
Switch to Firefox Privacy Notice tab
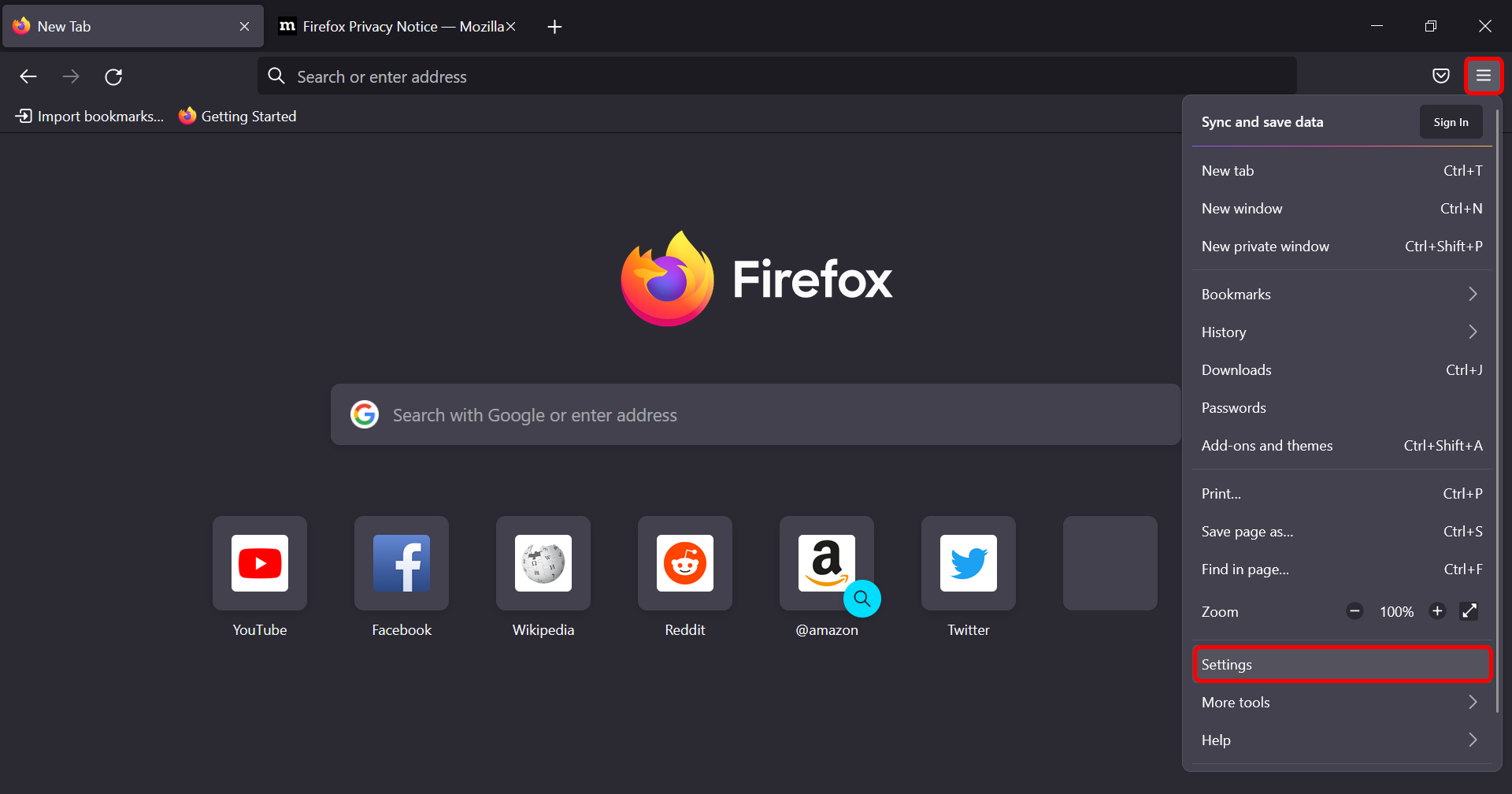[x=398, y=27]
